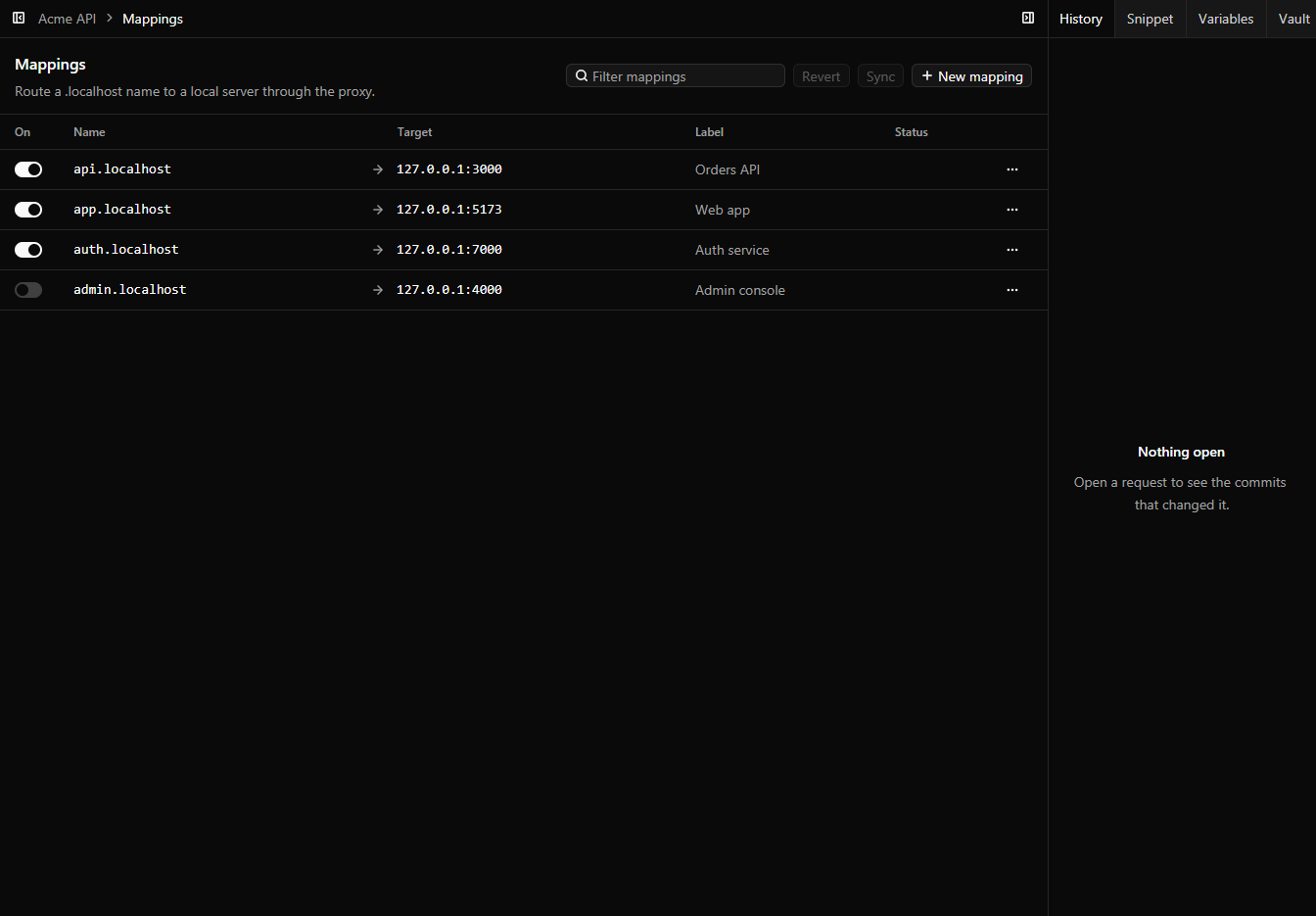Disable the app.localhost mapping toggle
The width and height of the screenshot is (1316, 916).
point(28,210)
